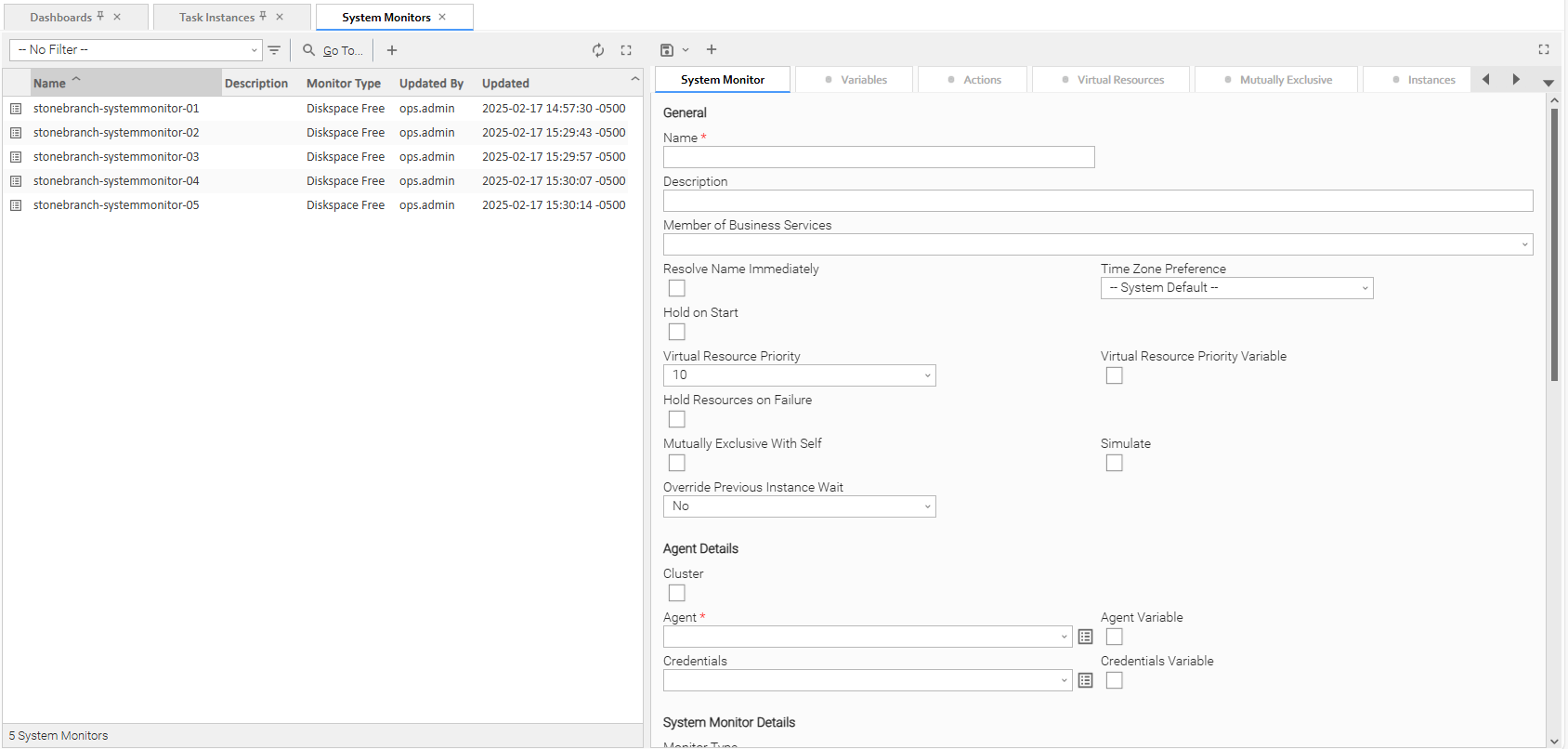Screen dimensions: 1568x749
Task: Open the No Filter dropdown
Action: [136, 50]
